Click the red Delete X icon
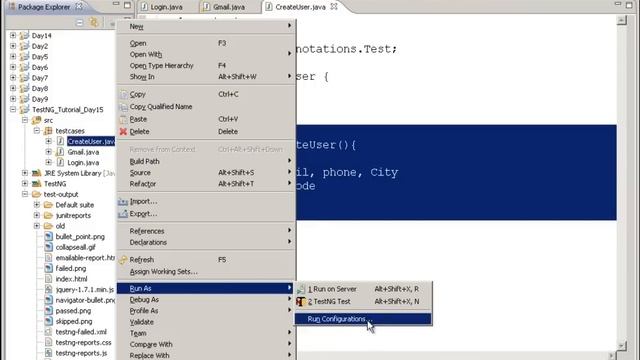This screenshot has width=640, height=360. click(123, 131)
